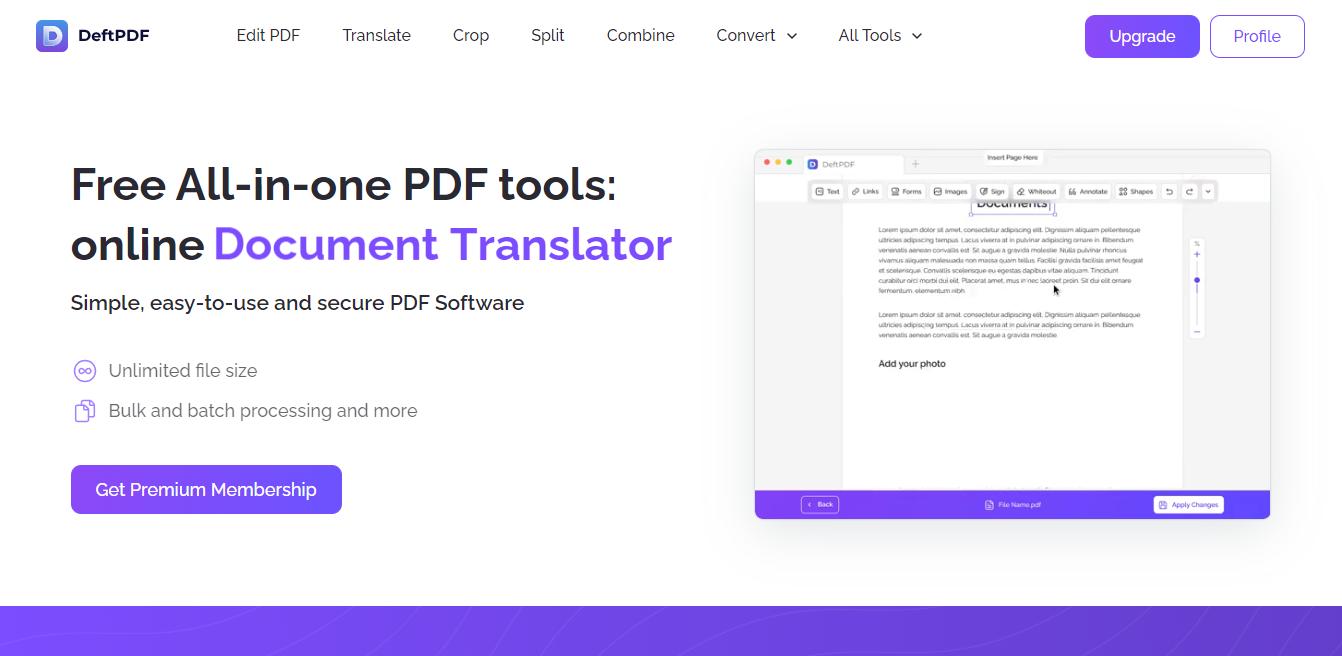Open the All Tools dropdown
The height and width of the screenshot is (656, 1342).
tap(878, 35)
